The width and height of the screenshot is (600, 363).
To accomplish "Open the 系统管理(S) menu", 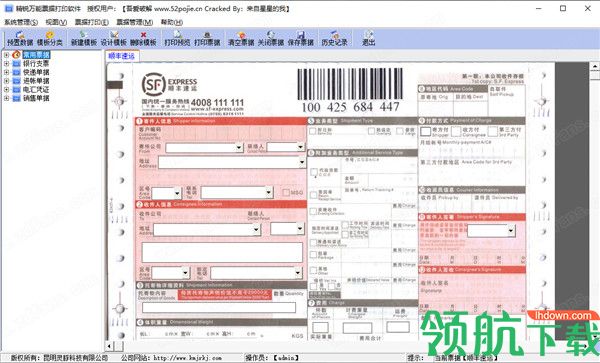I will point(21,22).
